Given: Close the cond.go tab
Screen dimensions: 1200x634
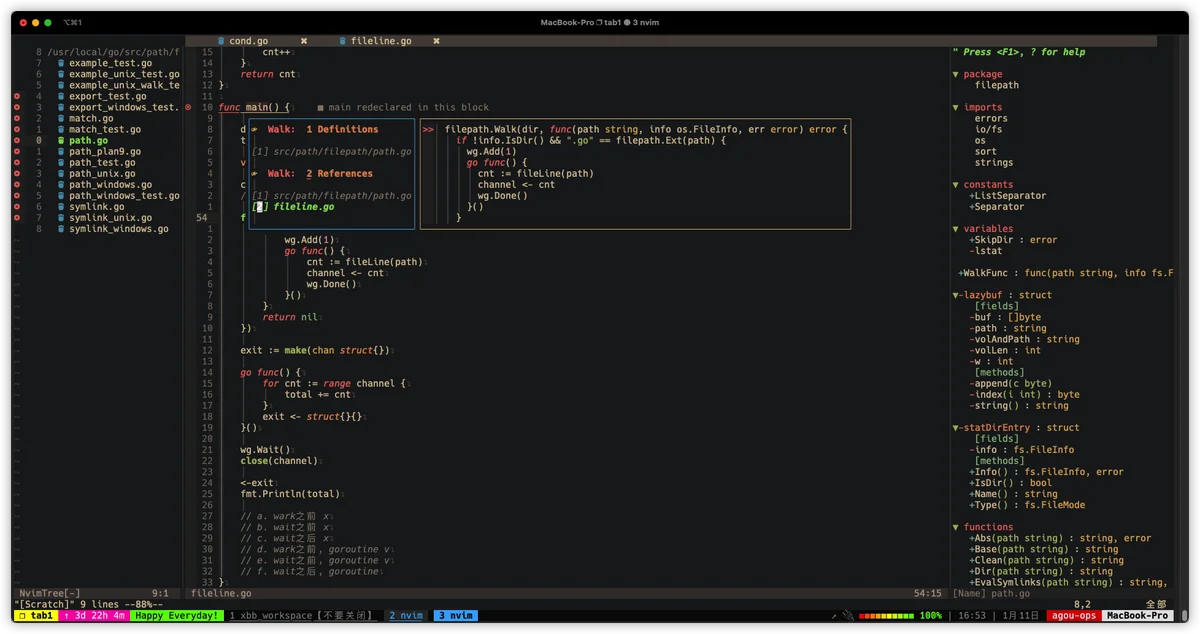Looking at the screenshot, I should tap(304, 41).
